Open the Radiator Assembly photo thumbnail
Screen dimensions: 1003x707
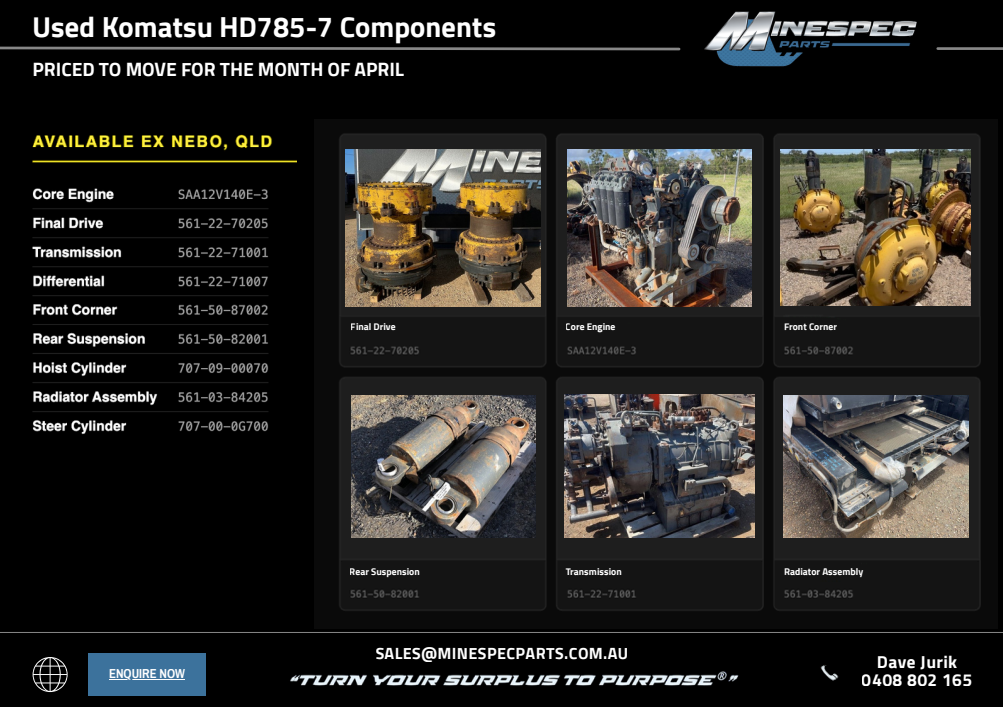click(x=875, y=467)
